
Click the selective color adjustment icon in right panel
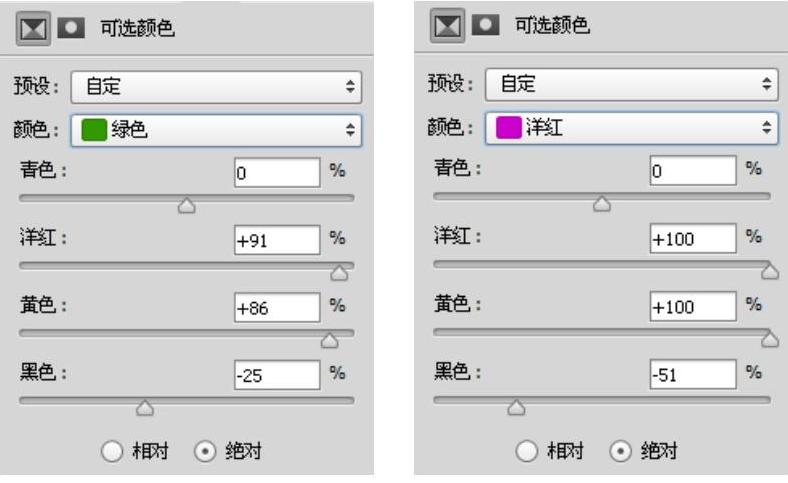coord(447,25)
